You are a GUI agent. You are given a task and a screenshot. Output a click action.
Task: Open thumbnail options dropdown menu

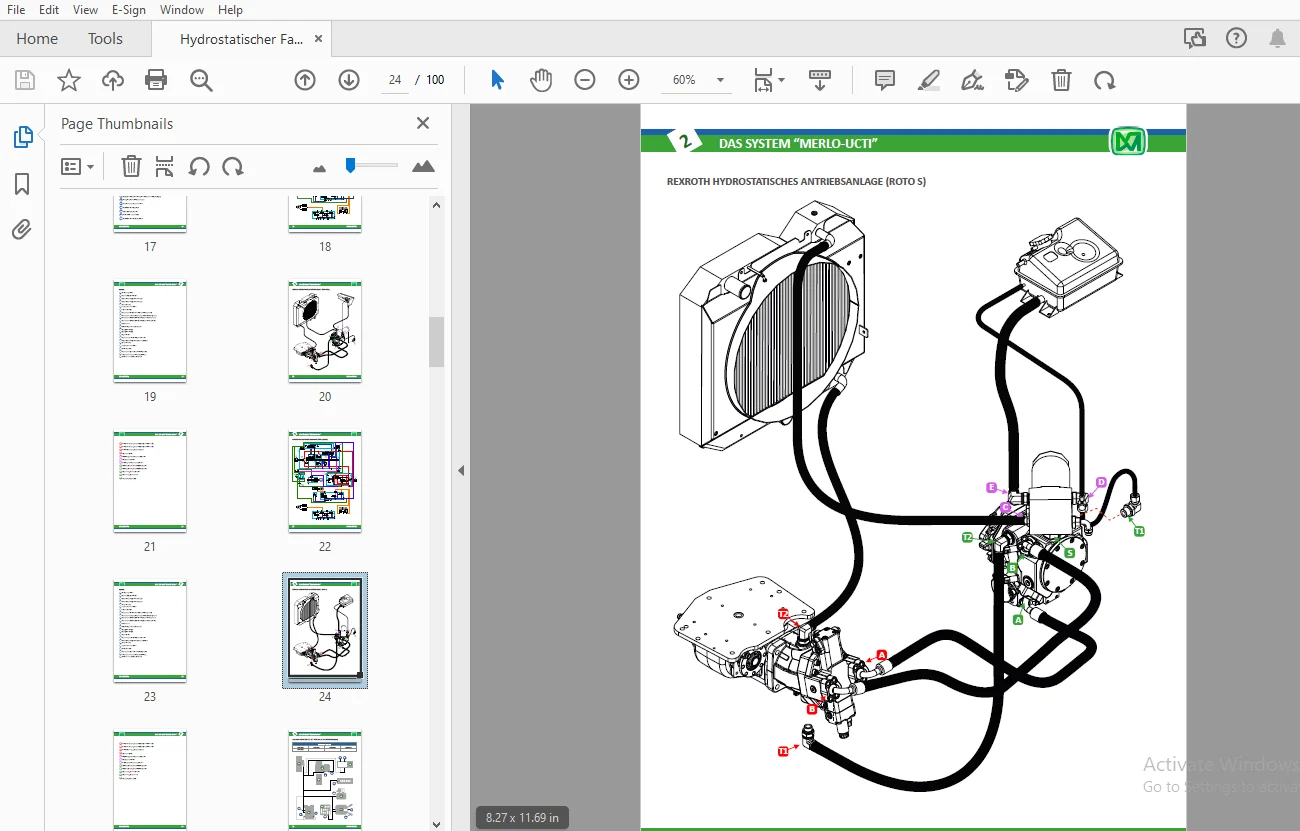coord(77,167)
